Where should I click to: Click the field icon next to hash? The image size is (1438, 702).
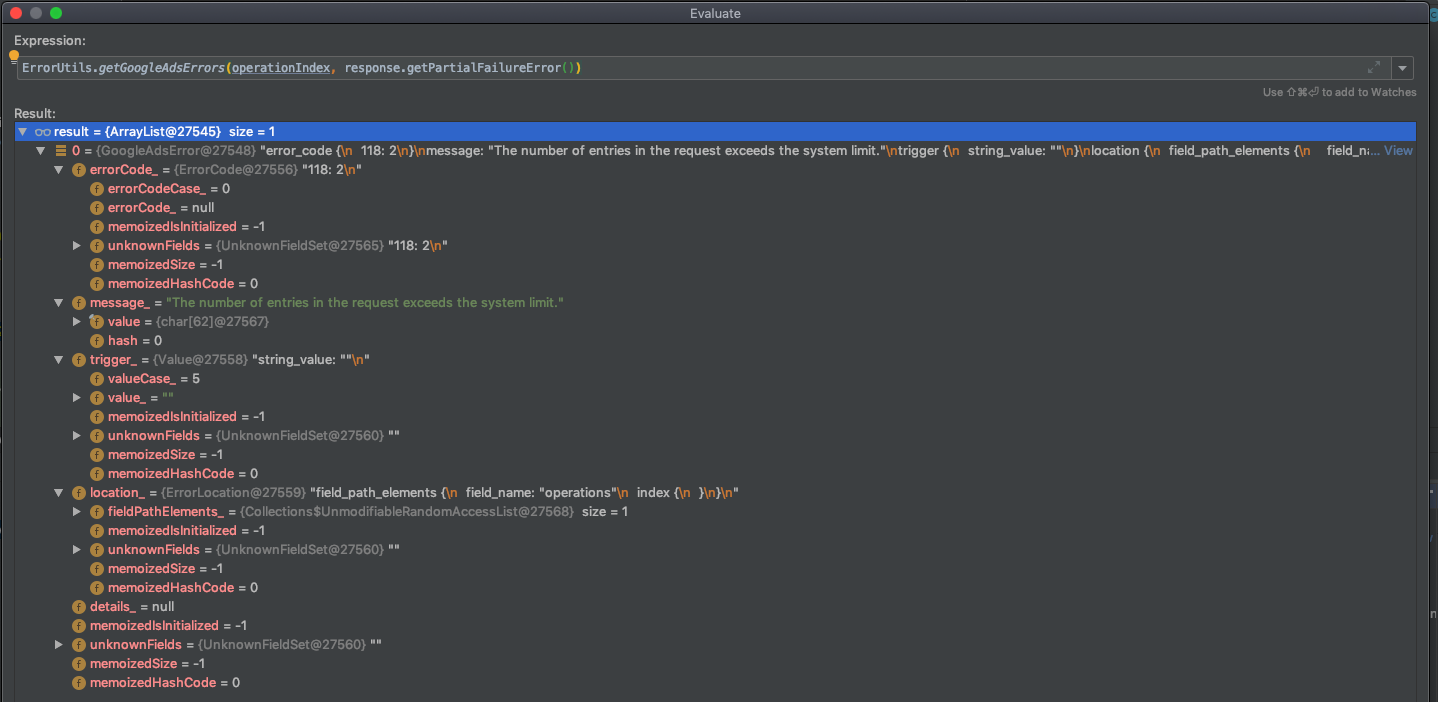97,340
